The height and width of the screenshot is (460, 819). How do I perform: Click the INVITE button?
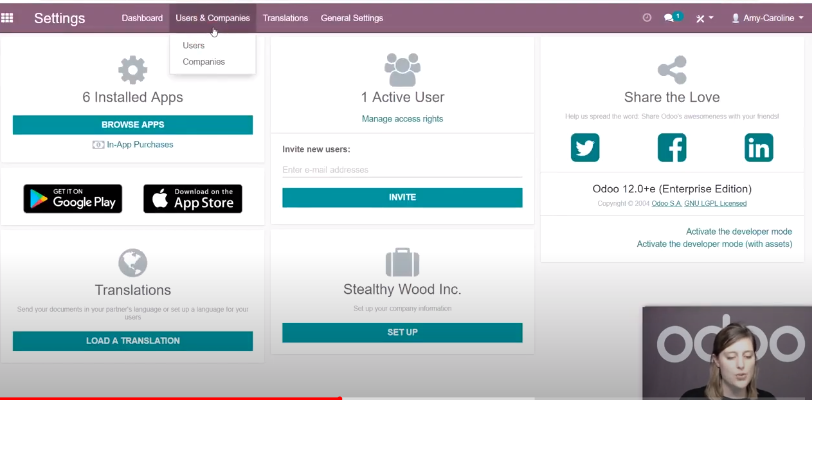(x=402, y=197)
